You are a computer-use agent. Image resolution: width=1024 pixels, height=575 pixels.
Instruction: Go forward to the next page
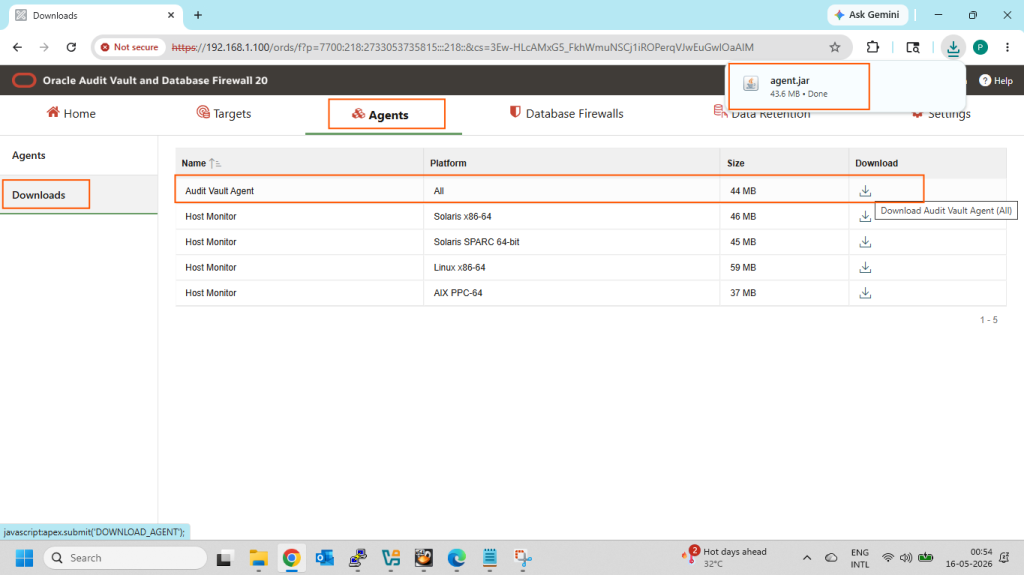pos(44,47)
